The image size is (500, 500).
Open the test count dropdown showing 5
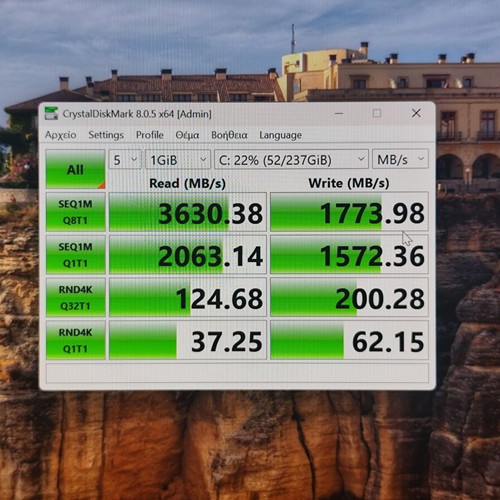tap(125, 160)
